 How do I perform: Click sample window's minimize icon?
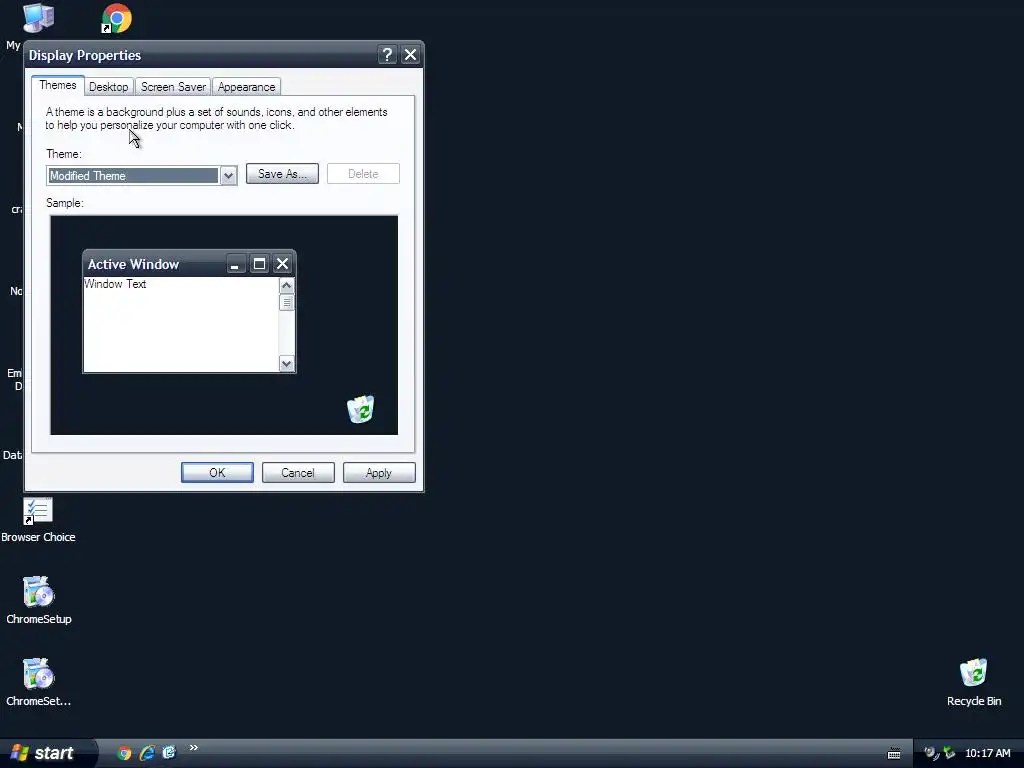235,264
